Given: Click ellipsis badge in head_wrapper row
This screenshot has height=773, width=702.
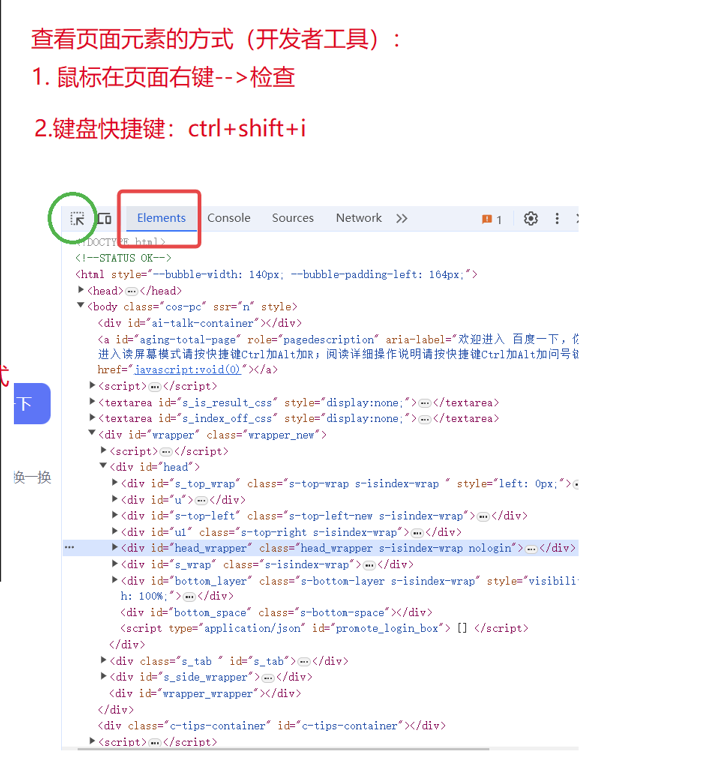Looking at the screenshot, I should 531,549.
